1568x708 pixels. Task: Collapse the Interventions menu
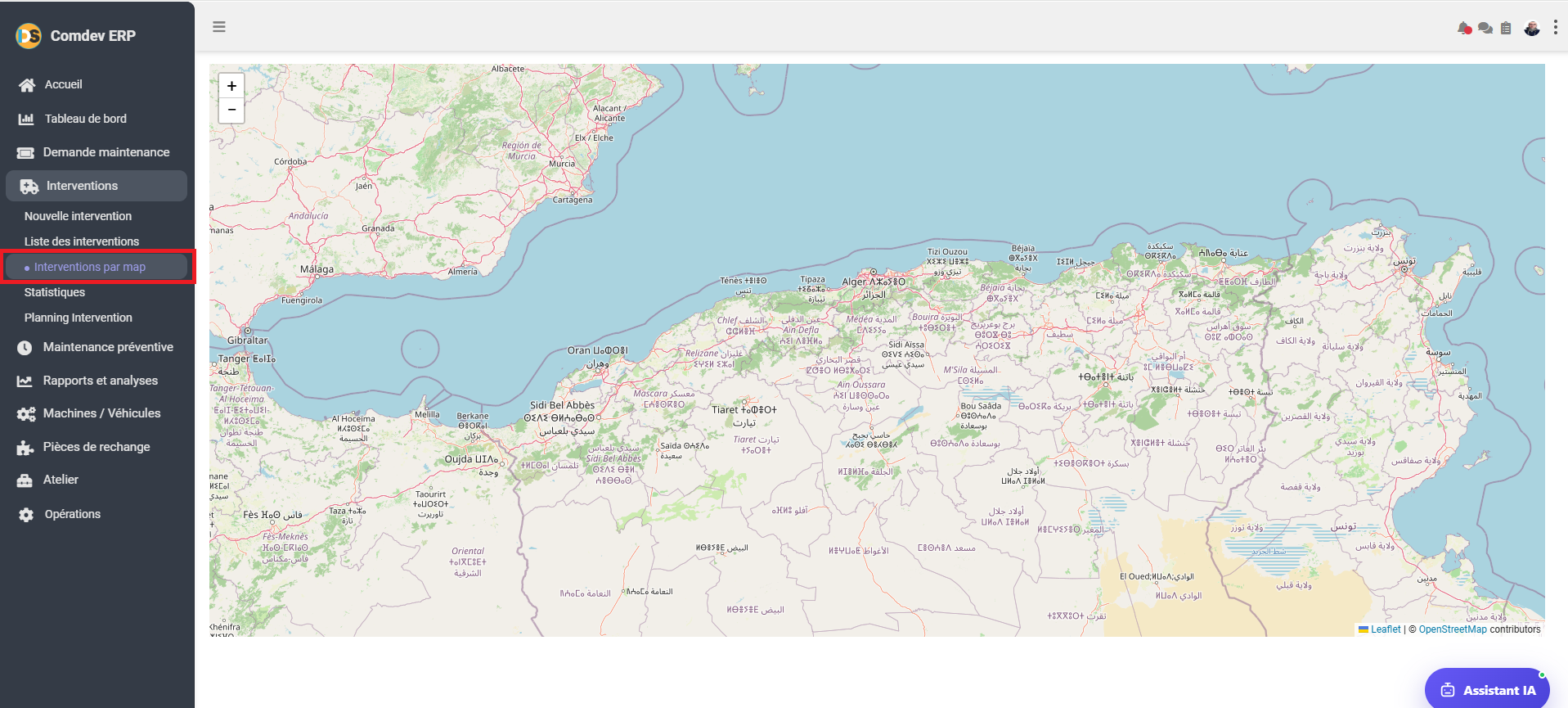pos(97,186)
